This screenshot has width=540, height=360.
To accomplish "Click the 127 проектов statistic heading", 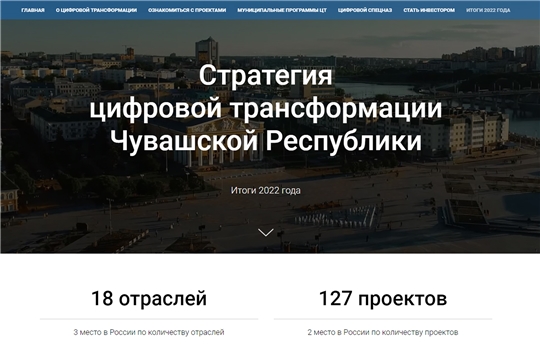I will [x=383, y=298].
